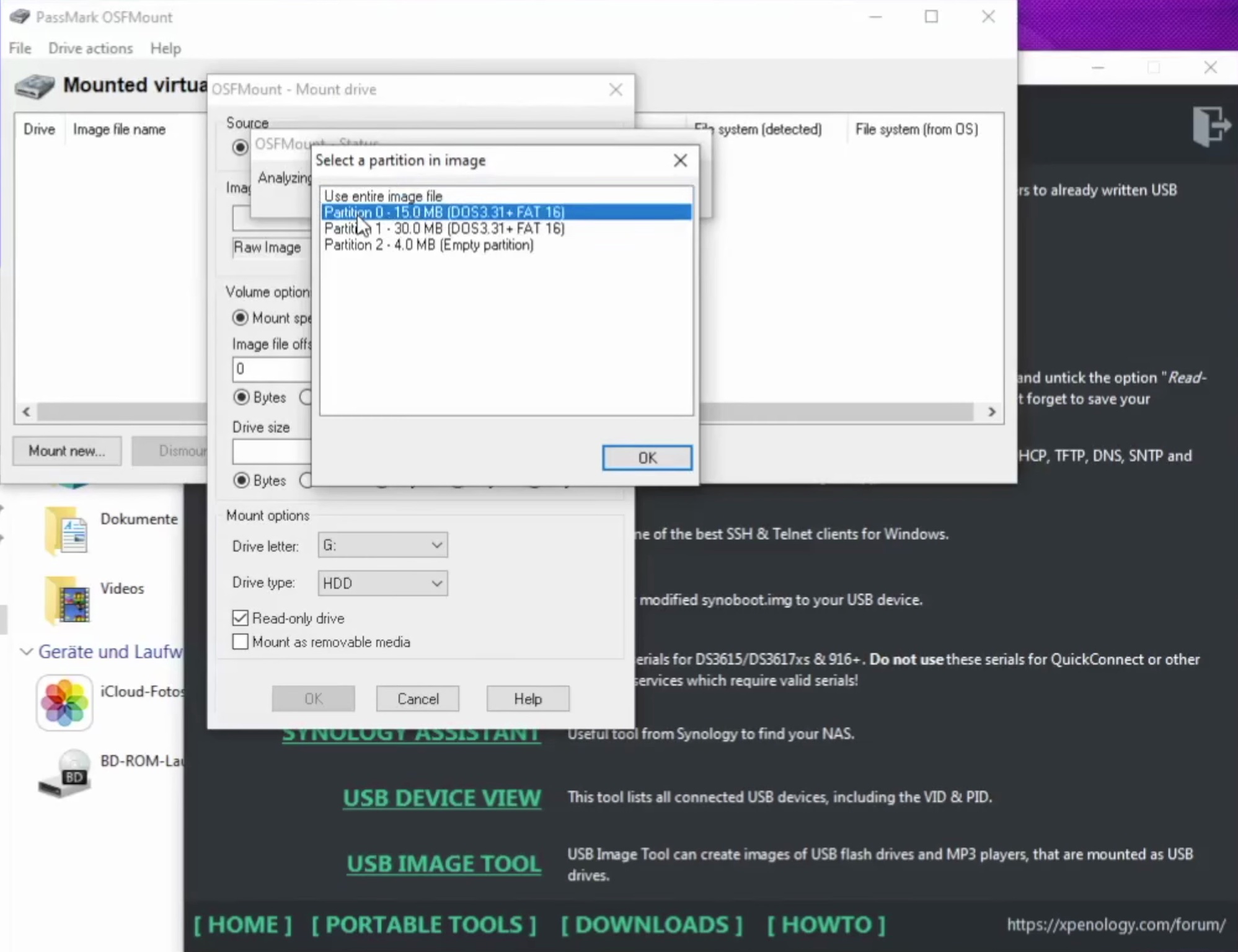Open the SYNOLOGY ASSISTANT link
Viewport: 1238px width, 952px height.
(x=412, y=735)
